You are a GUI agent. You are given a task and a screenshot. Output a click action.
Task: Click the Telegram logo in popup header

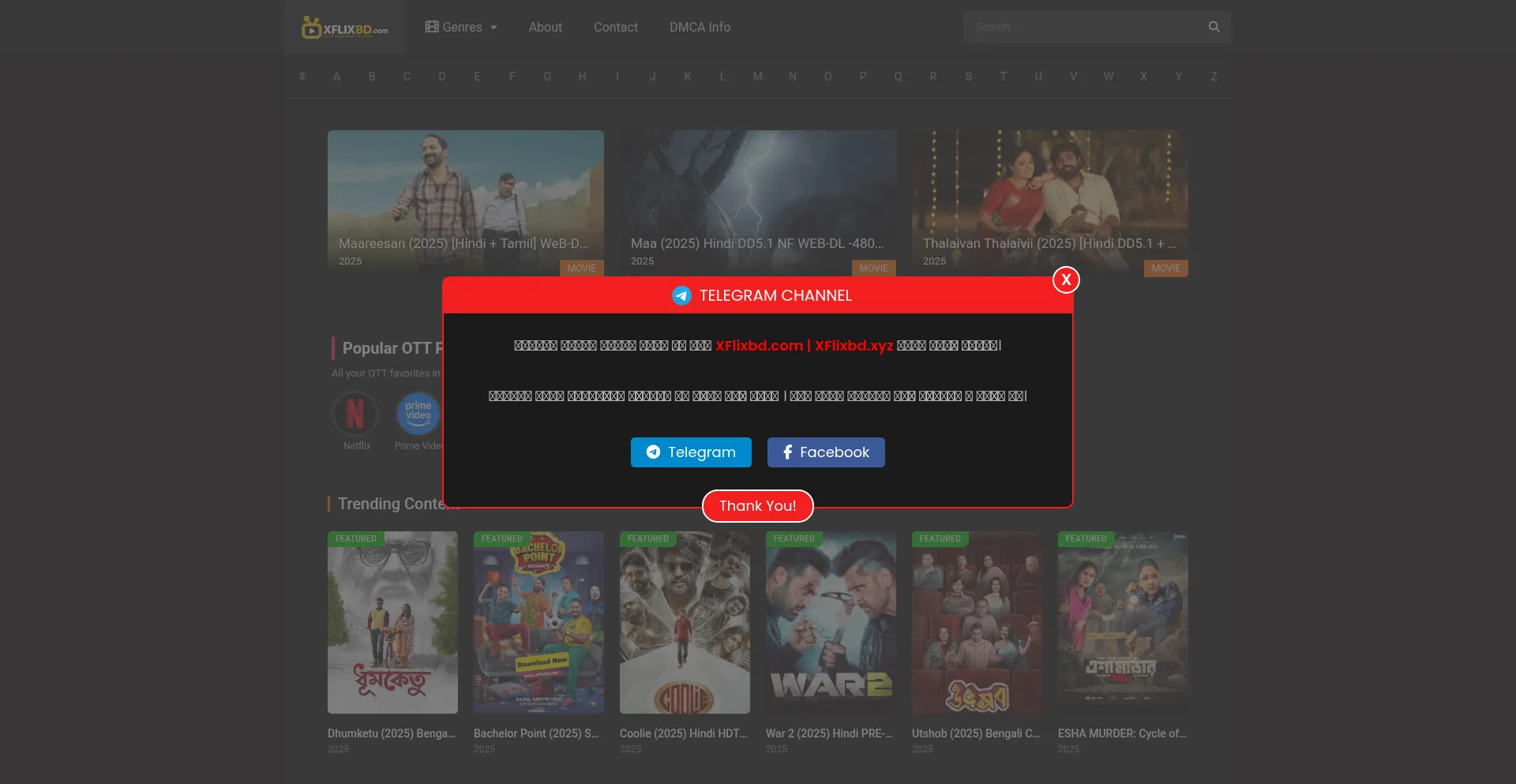(x=681, y=295)
